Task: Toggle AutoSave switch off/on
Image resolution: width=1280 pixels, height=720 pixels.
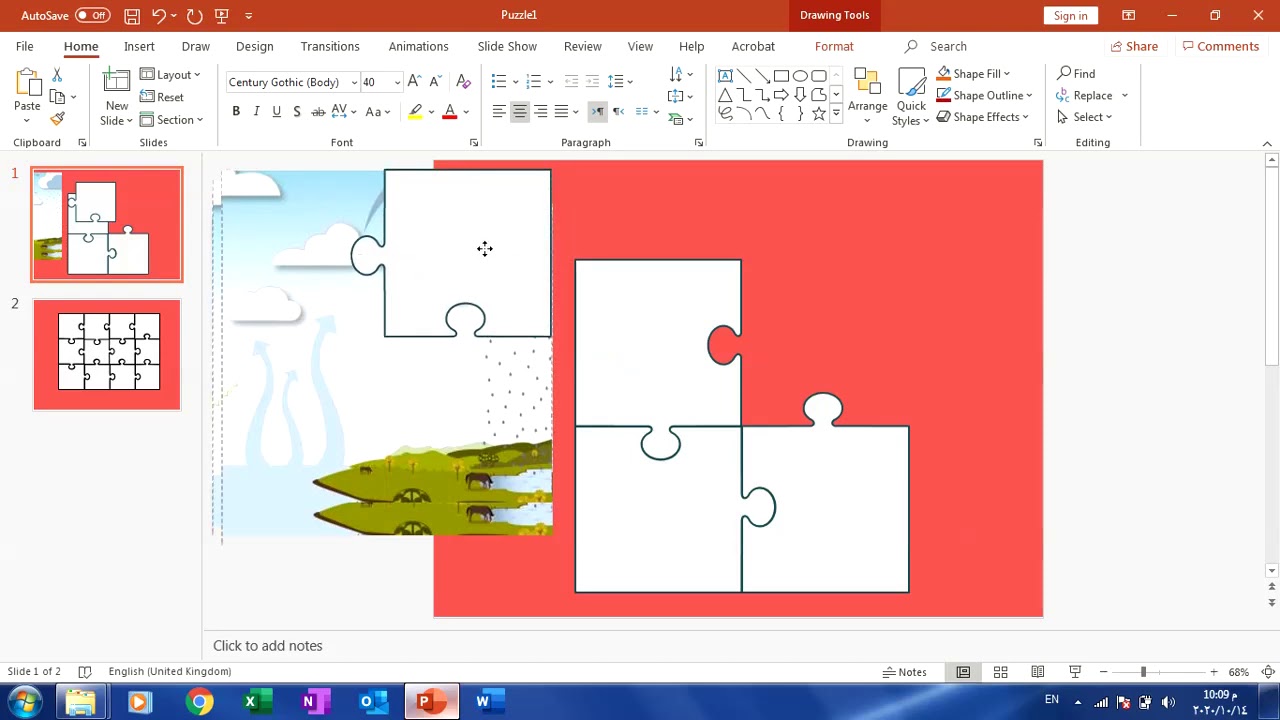Action: click(92, 15)
